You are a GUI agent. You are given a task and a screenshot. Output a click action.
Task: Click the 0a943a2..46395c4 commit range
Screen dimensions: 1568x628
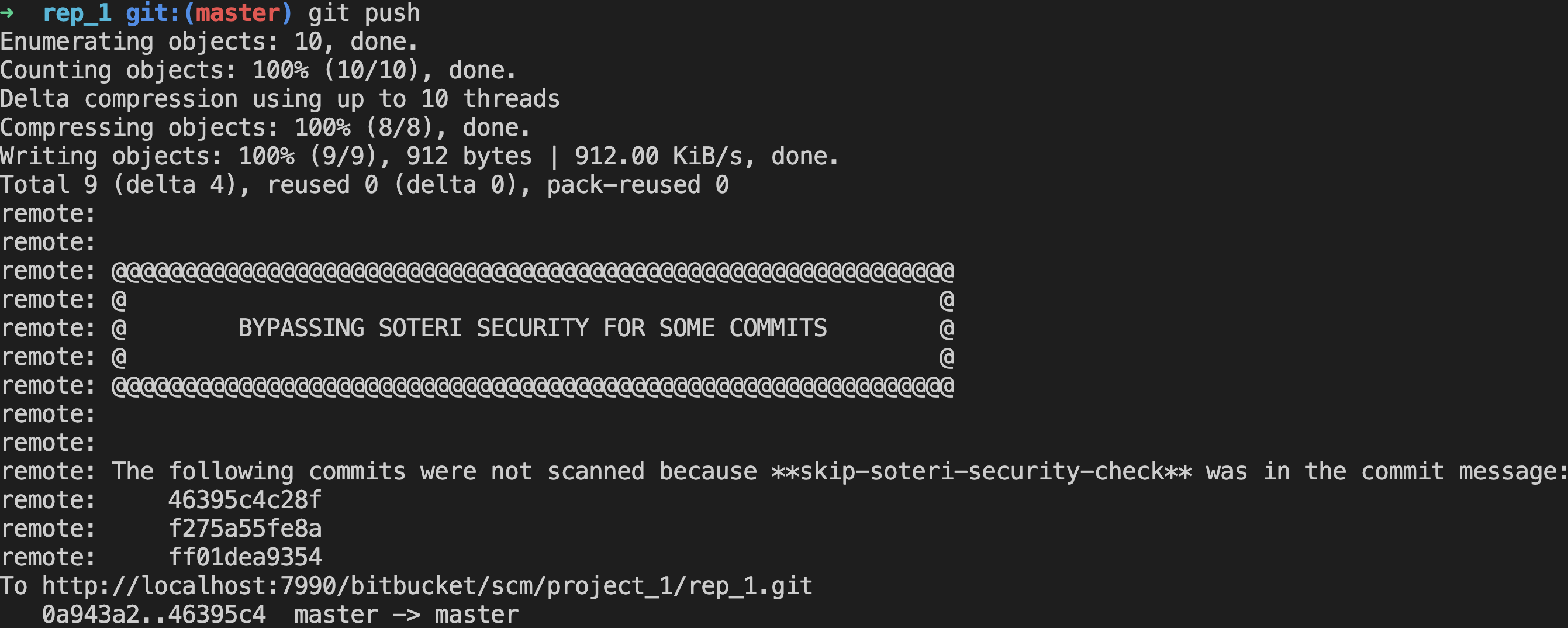point(153,615)
